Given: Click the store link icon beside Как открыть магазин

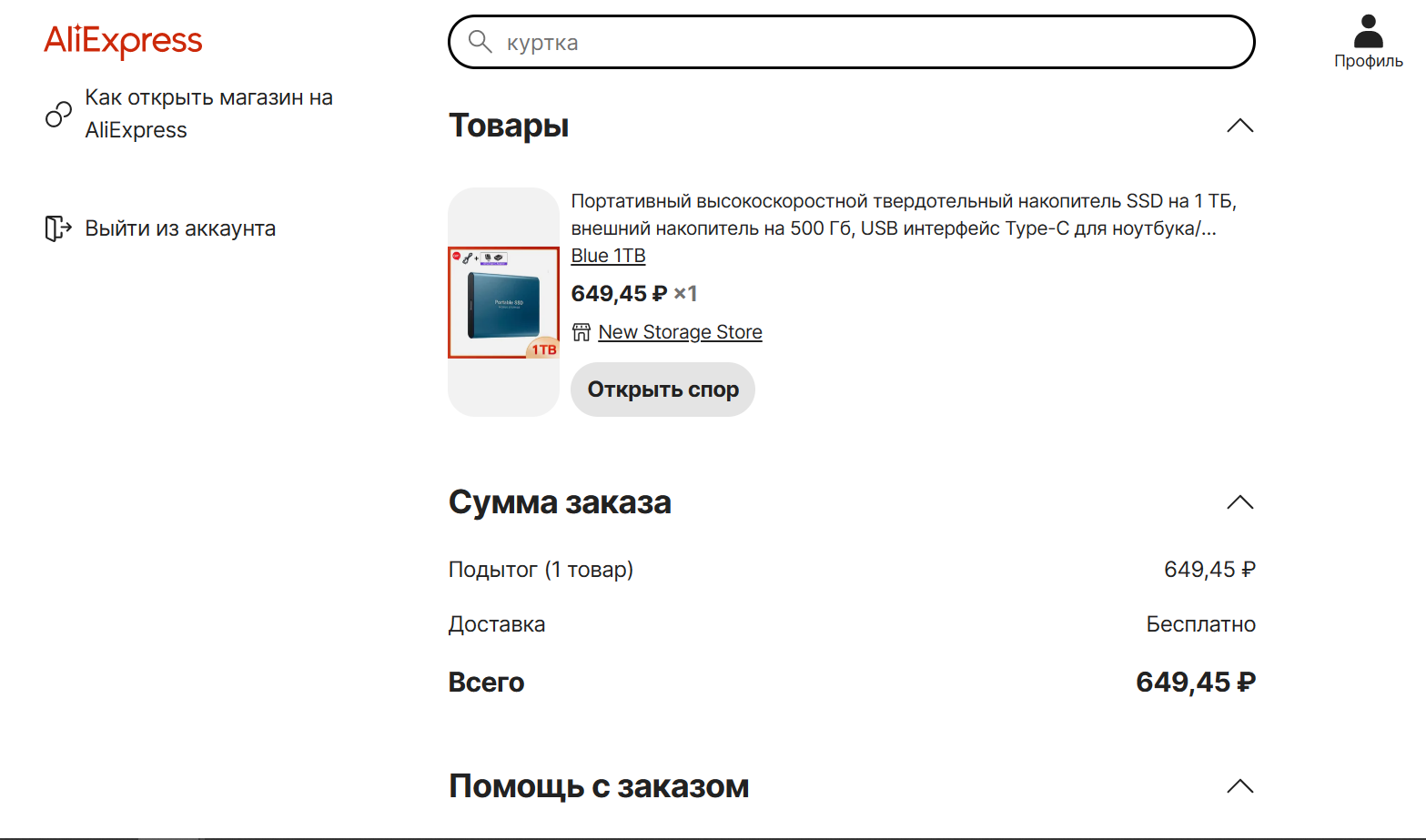Looking at the screenshot, I should [58, 114].
